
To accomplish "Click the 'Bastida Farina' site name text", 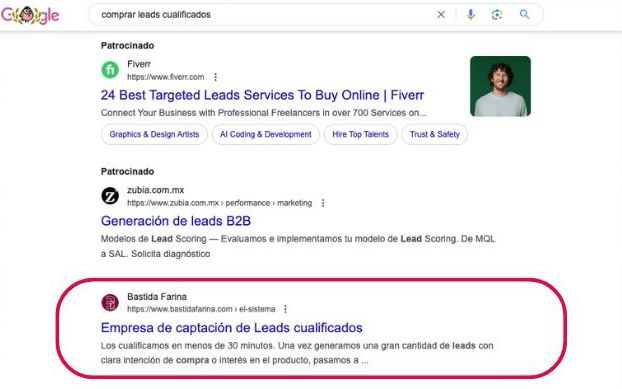I will click(x=157, y=297).
